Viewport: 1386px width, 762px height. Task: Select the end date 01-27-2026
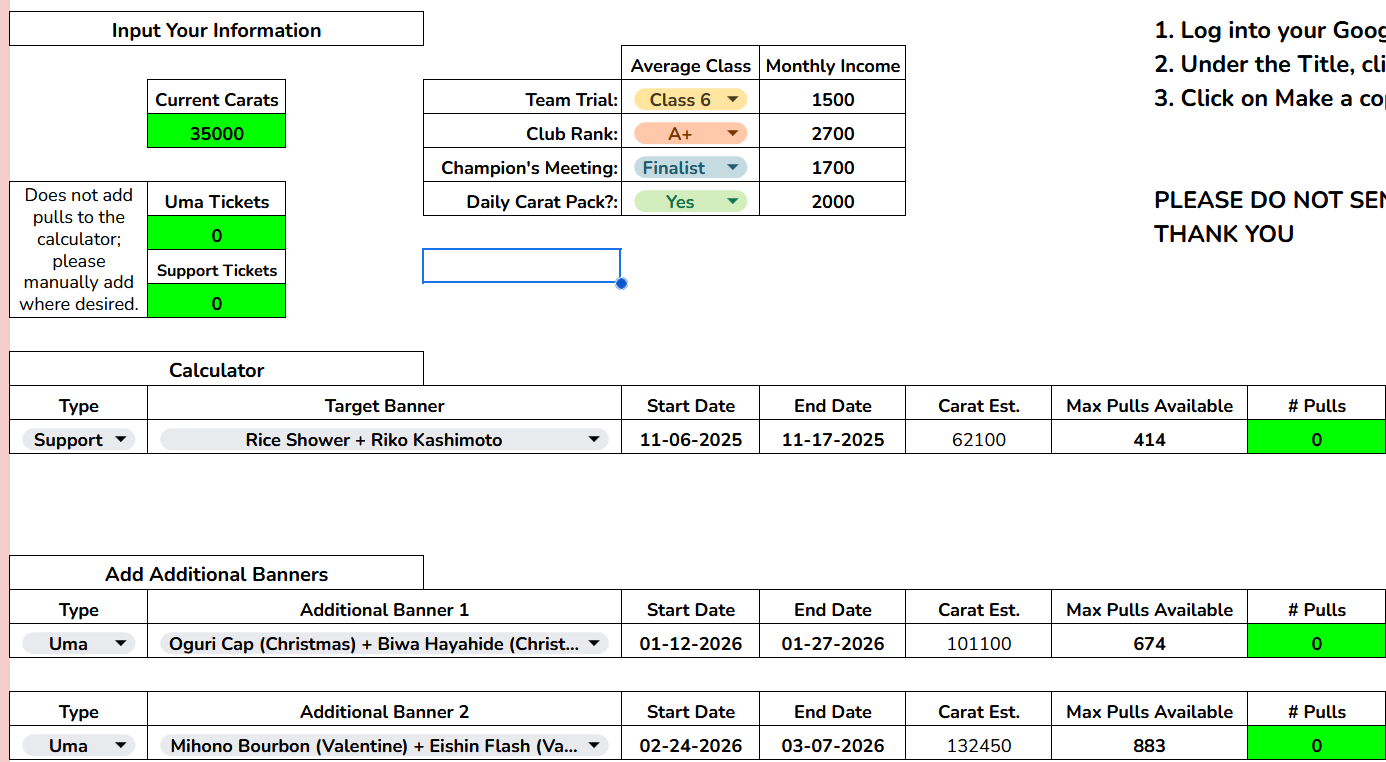pos(833,641)
